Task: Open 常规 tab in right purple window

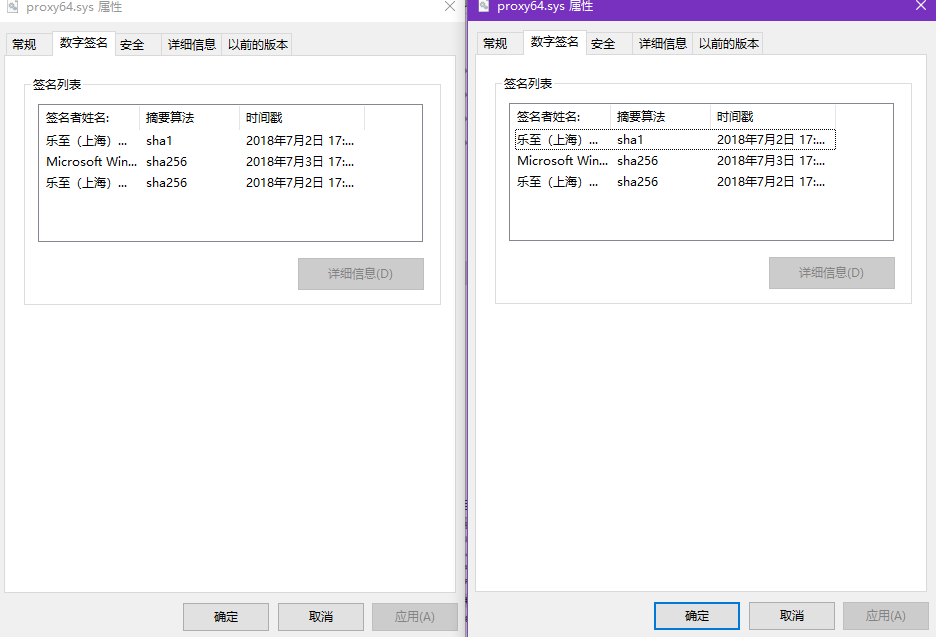Action: (500, 44)
